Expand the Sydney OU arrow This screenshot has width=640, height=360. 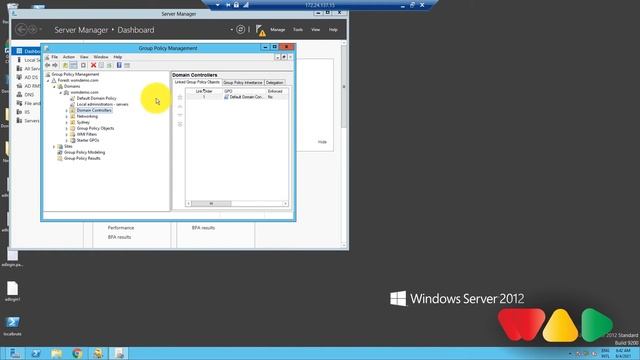click(67, 122)
